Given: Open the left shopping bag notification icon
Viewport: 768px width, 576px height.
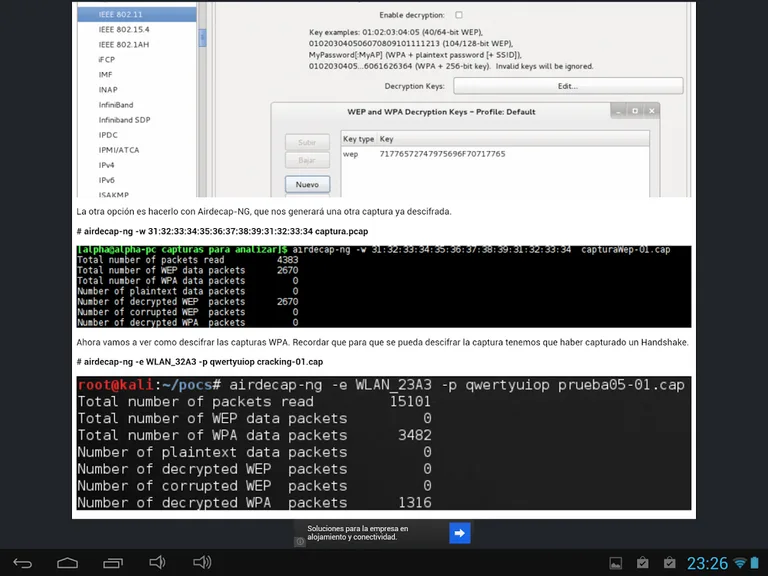Looking at the screenshot, I should coord(643,563).
